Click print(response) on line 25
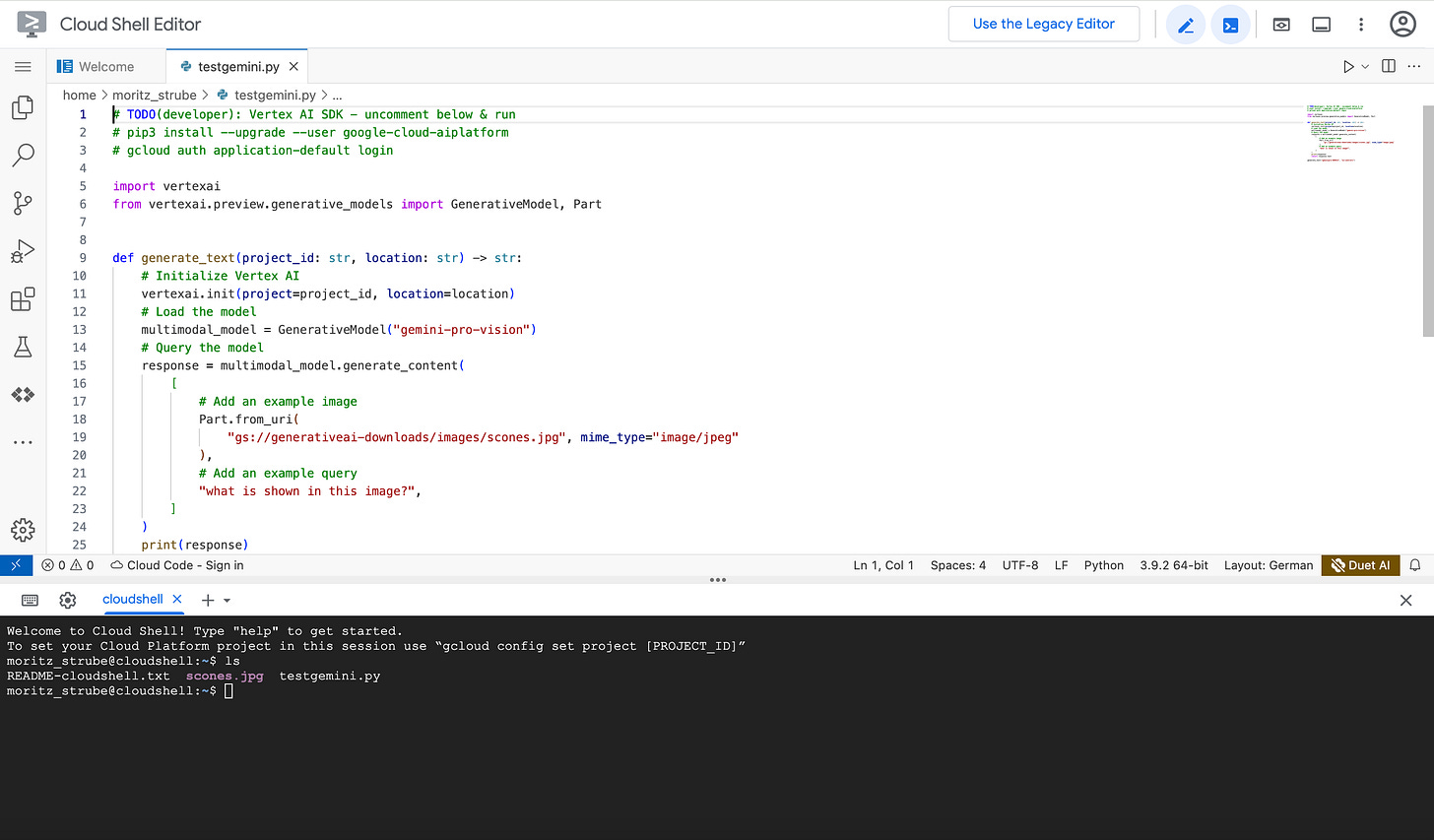The height and width of the screenshot is (840, 1434). coord(195,545)
